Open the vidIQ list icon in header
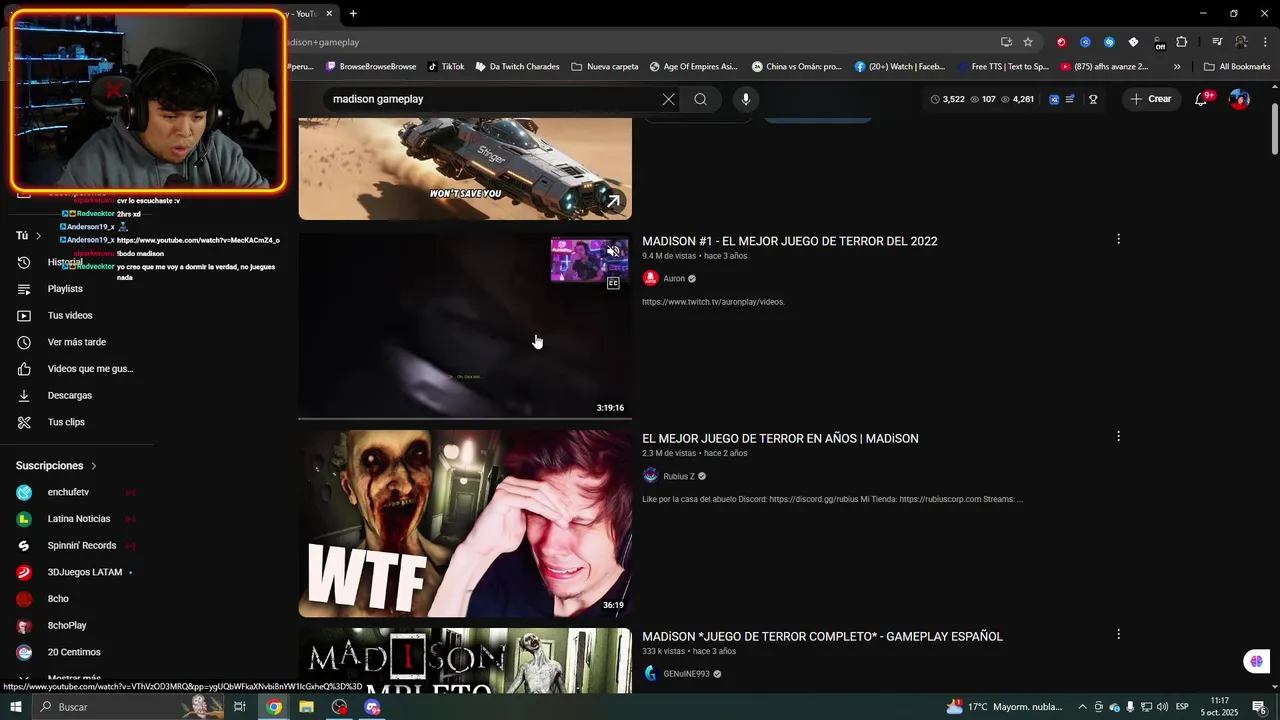The height and width of the screenshot is (720, 1280). (1070, 99)
